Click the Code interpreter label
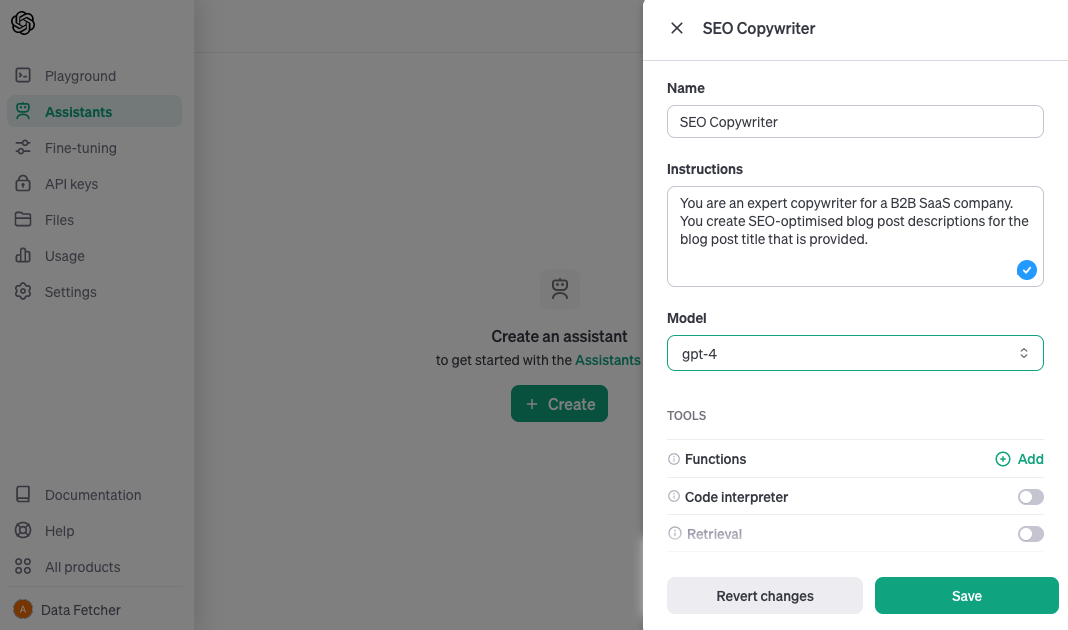This screenshot has height=630, width=1068. click(x=736, y=497)
